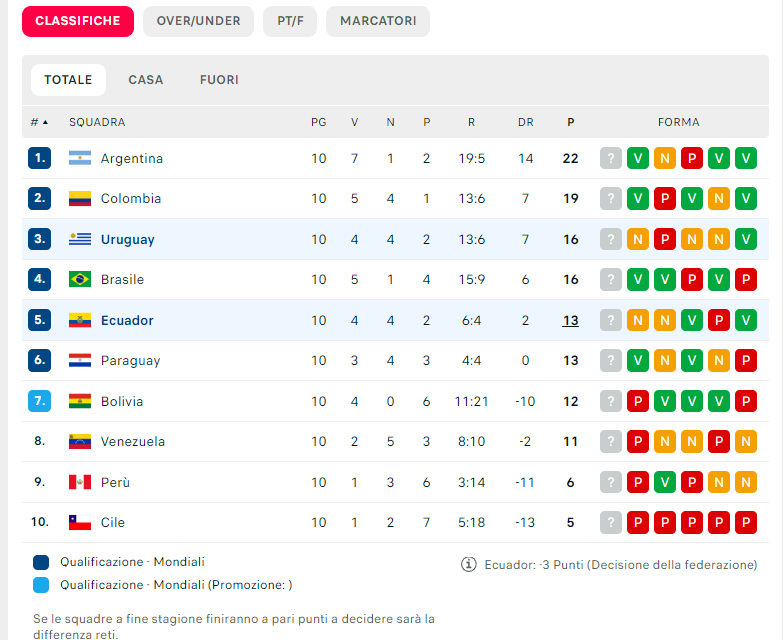The height and width of the screenshot is (640, 783).
Task: Click Argentina's gray question mark form badge
Action: [611, 158]
